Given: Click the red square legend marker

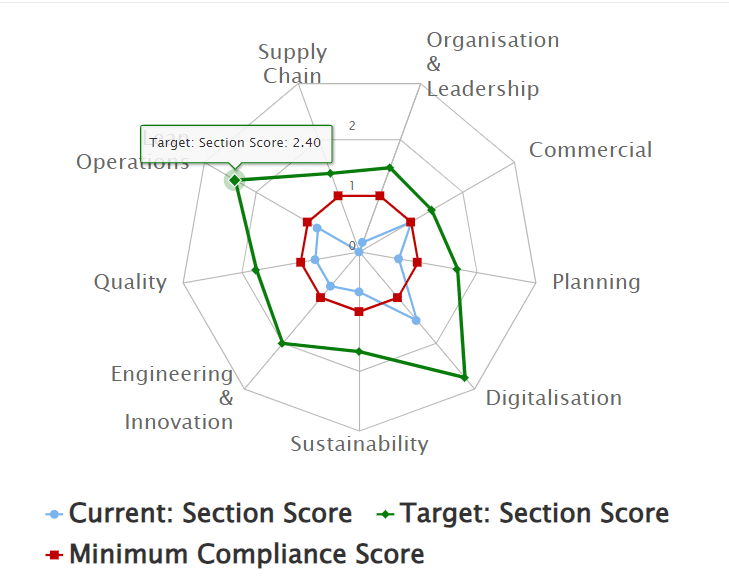Looking at the screenshot, I should (54, 555).
